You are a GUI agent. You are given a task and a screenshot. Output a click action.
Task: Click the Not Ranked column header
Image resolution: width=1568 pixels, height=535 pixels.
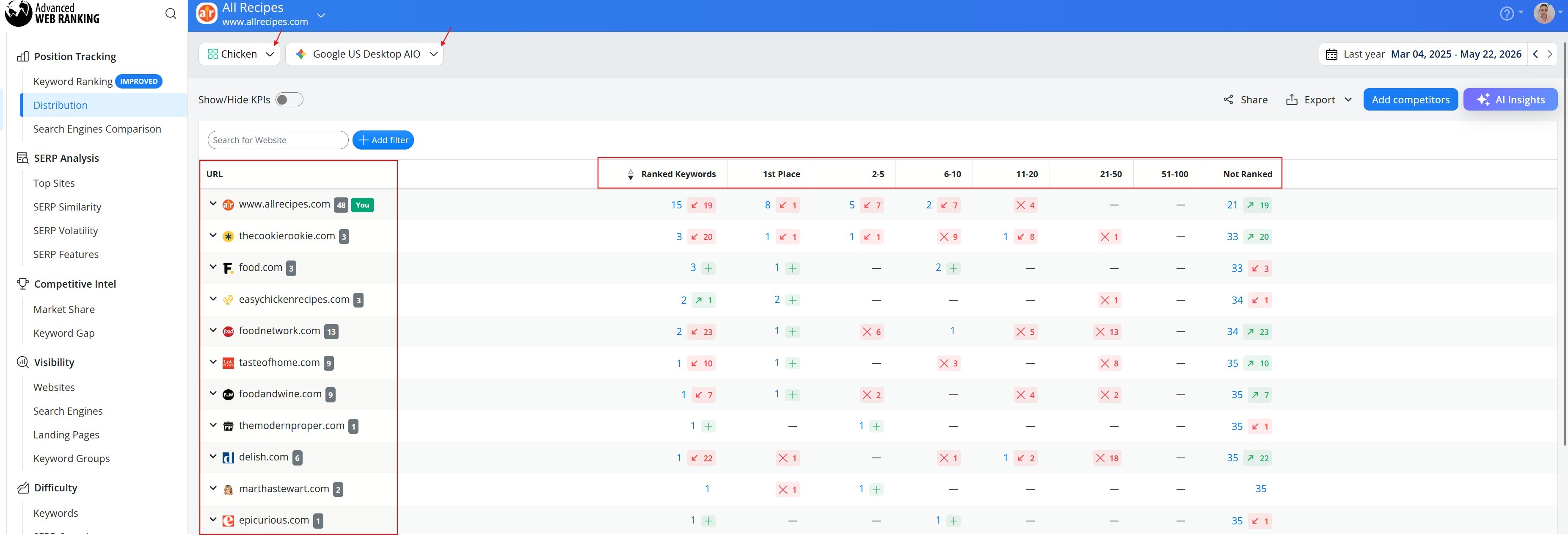point(1247,174)
